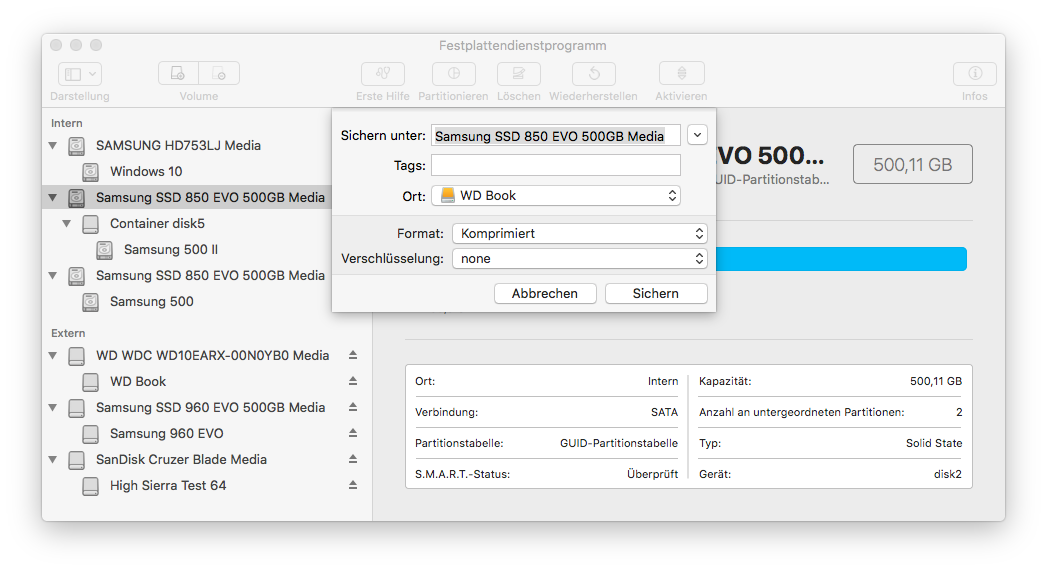The image size is (1047, 571).
Task: Select WD Book in the sidebar
Action: pyautogui.click(x=138, y=381)
